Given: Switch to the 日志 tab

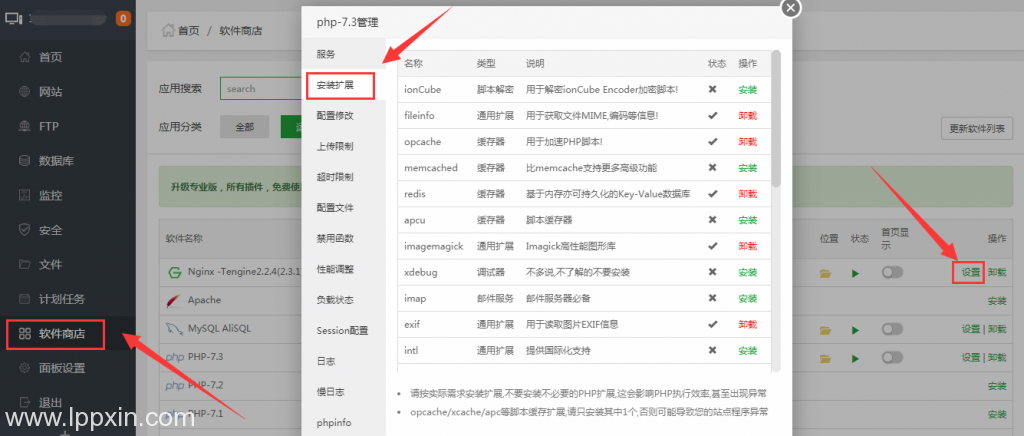Looking at the screenshot, I should [344, 361].
